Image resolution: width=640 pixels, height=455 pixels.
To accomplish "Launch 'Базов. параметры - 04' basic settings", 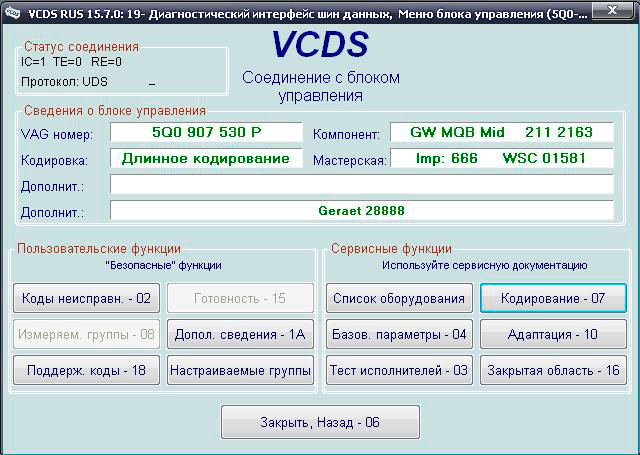I will [399, 334].
